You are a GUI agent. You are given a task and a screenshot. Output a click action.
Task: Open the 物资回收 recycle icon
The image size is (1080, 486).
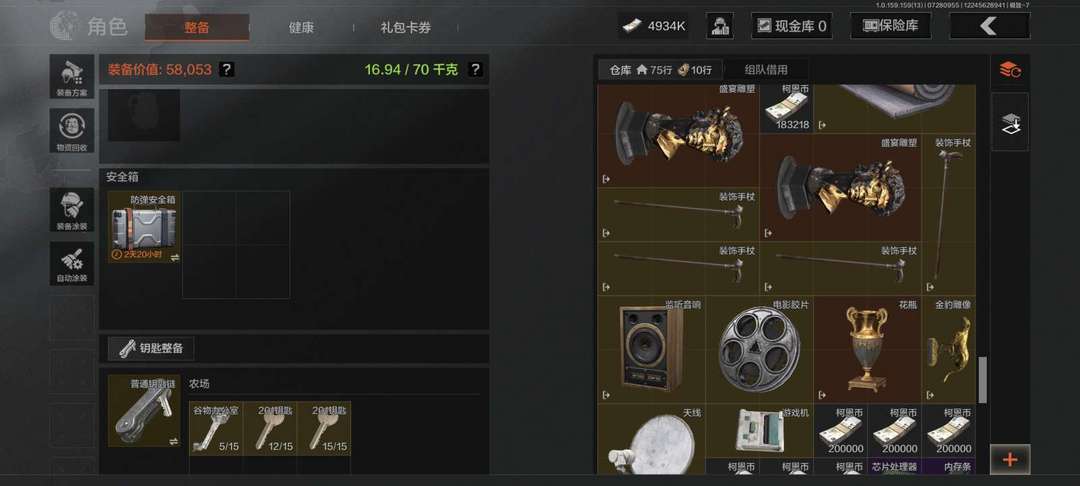(72, 131)
